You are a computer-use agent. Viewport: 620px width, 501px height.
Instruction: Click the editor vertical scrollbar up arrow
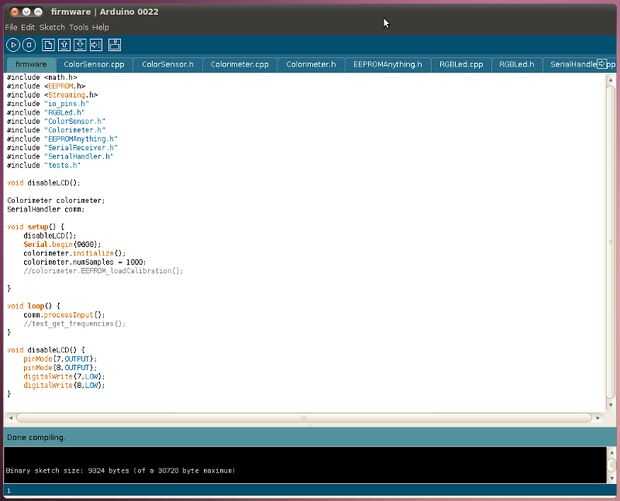click(610, 80)
